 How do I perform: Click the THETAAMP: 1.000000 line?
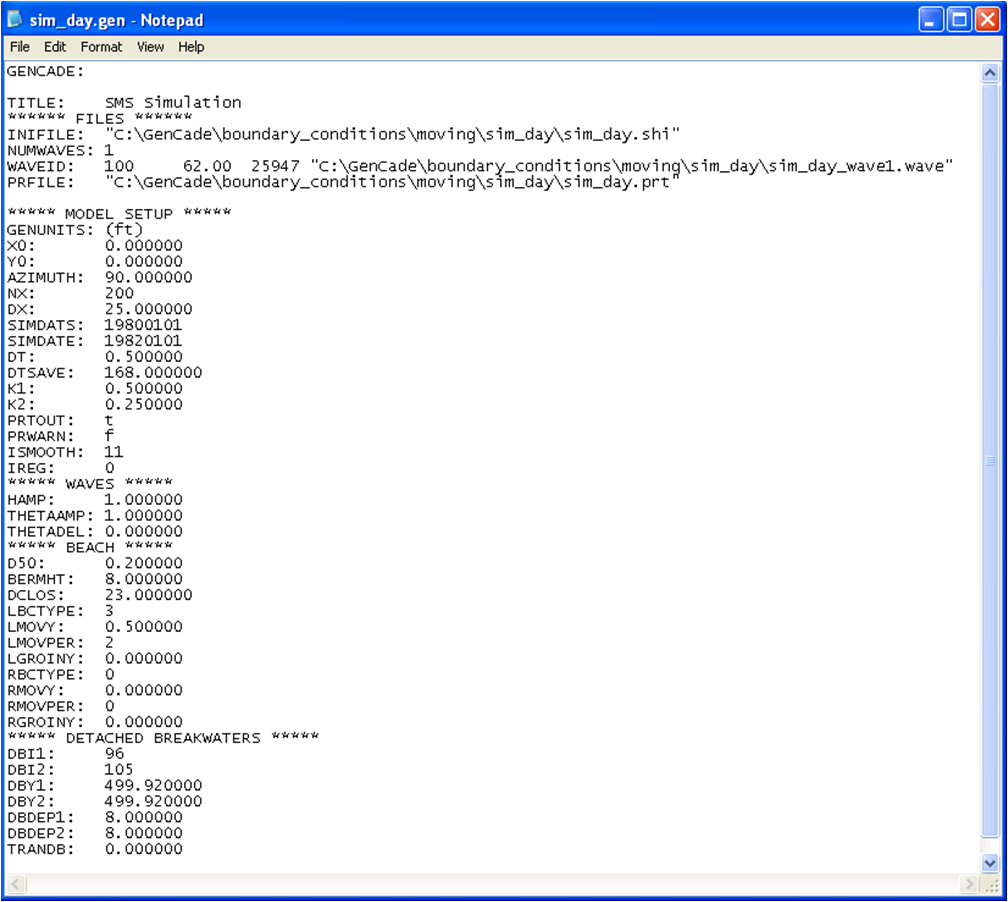pyautogui.click(x=94, y=516)
